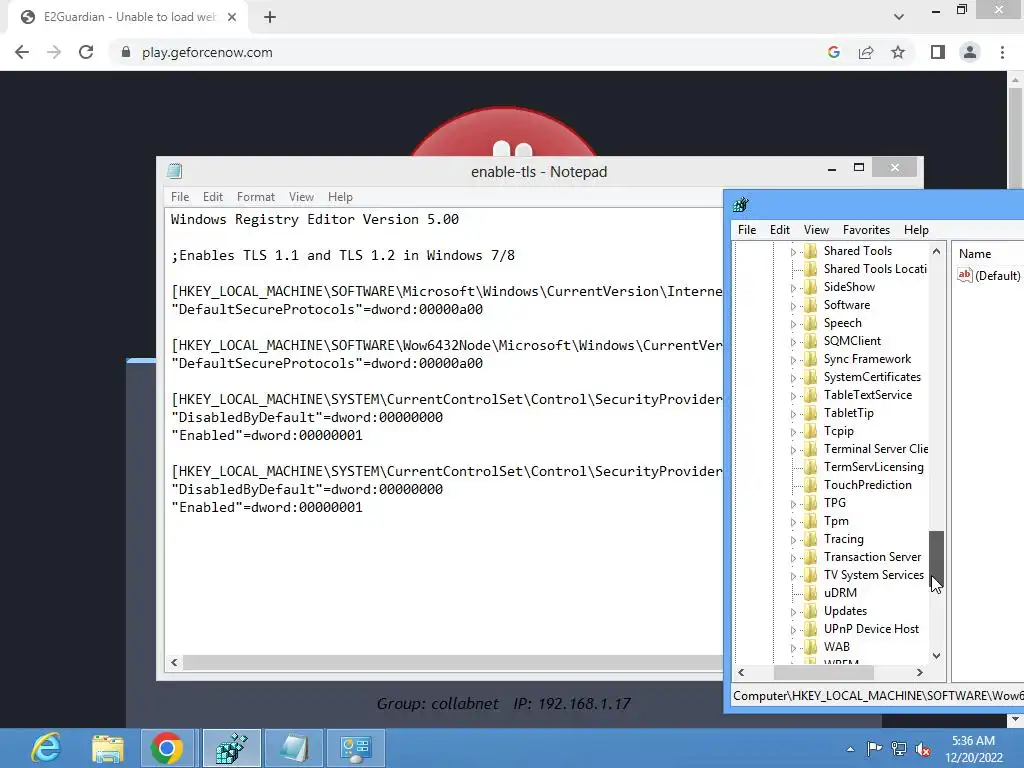Open Notepad File menu
Screen dimensions: 1024x768
click(180, 197)
